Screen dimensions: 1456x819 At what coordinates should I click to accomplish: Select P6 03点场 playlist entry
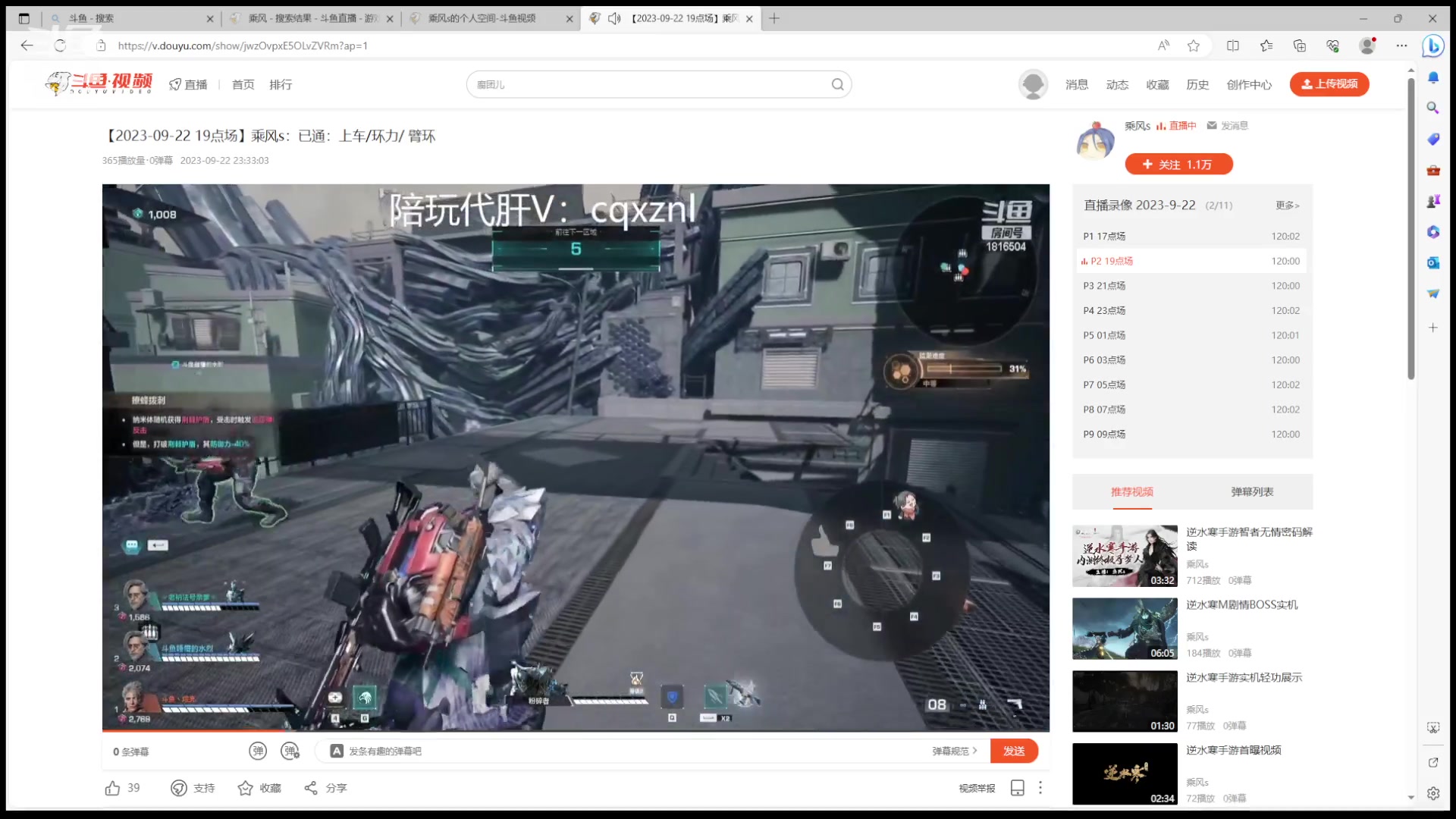point(1191,359)
